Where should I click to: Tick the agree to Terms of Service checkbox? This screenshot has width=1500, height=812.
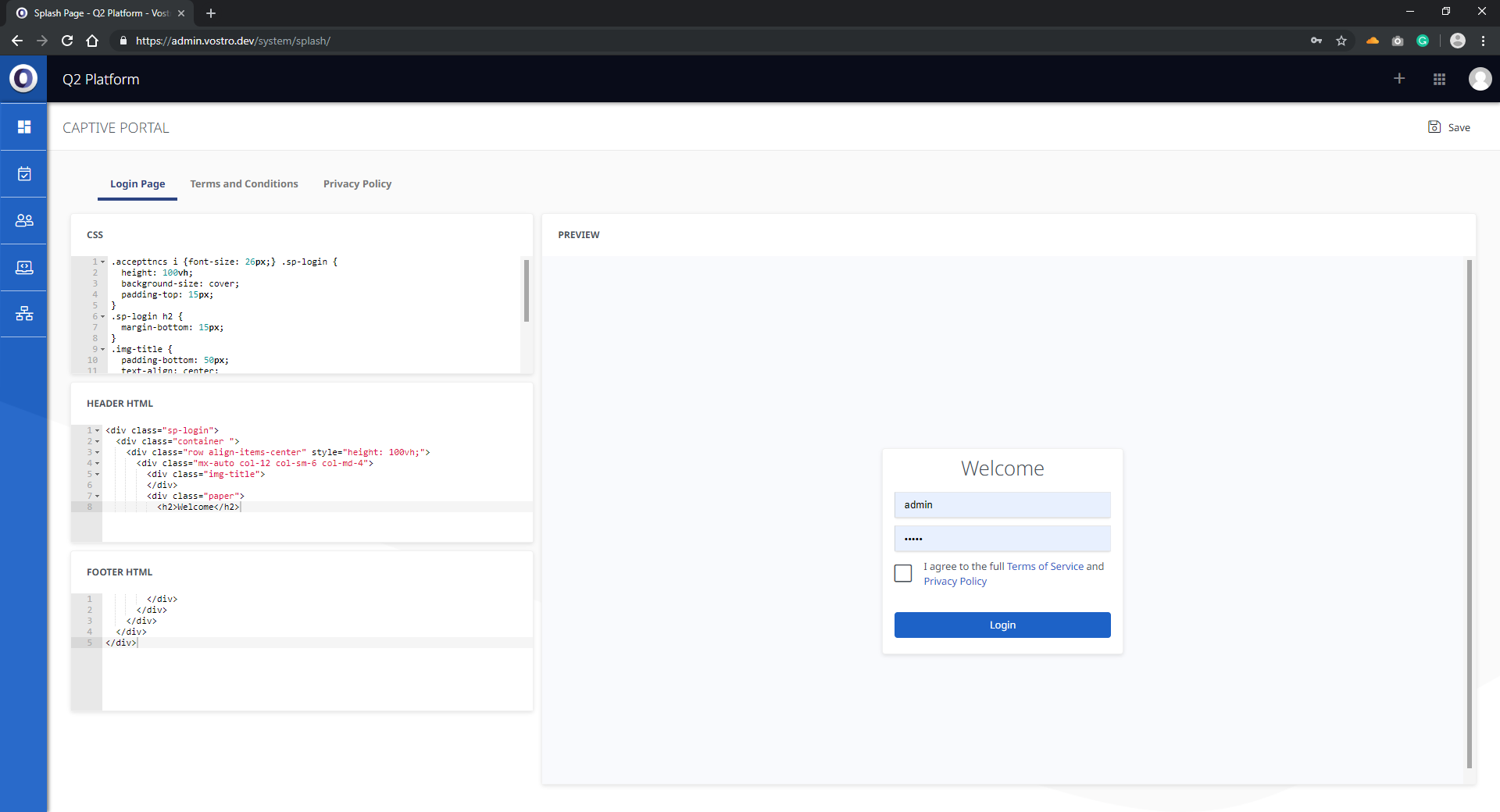pyautogui.click(x=903, y=574)
